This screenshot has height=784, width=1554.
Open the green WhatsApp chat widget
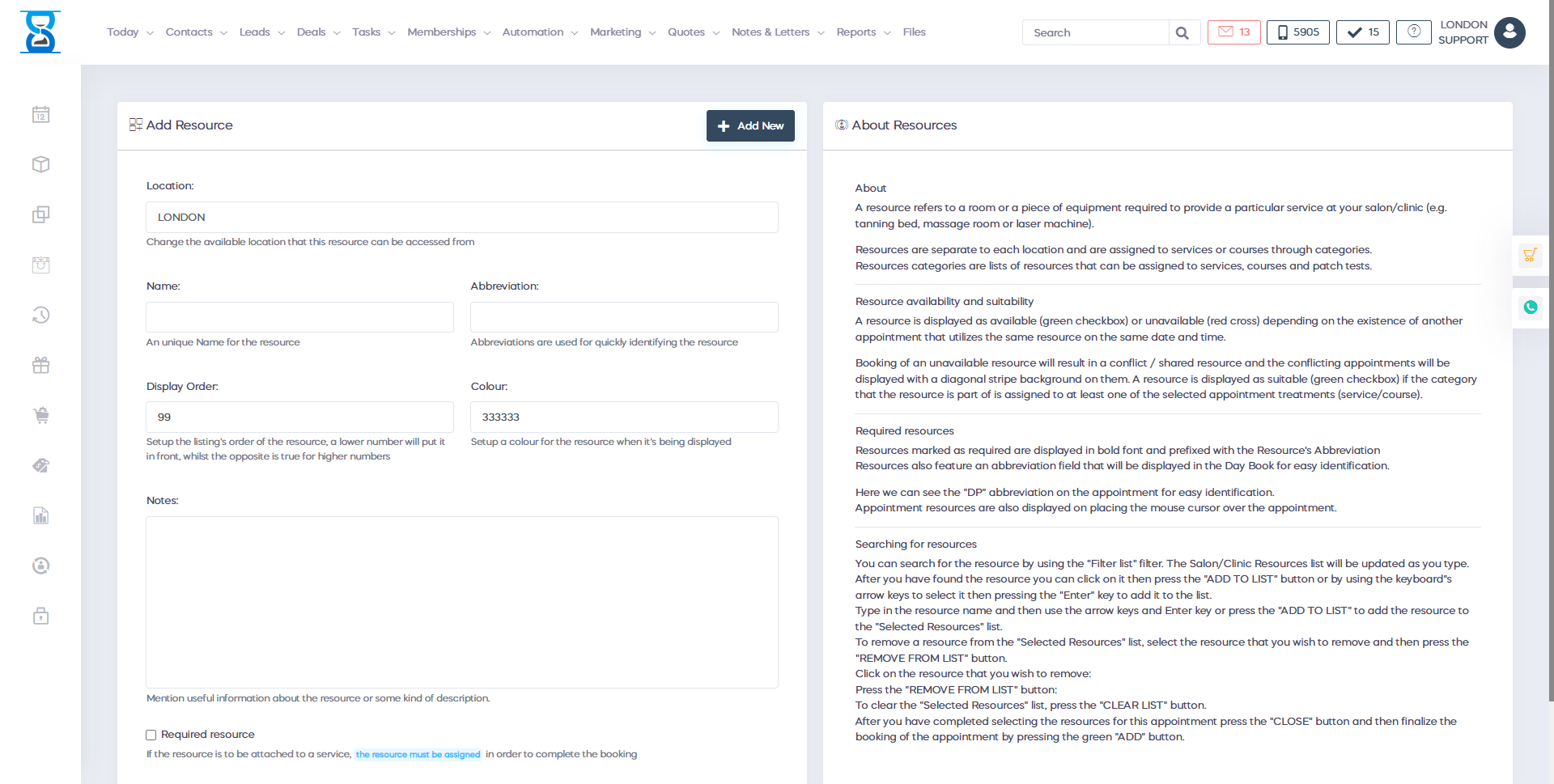(1530, 307)
